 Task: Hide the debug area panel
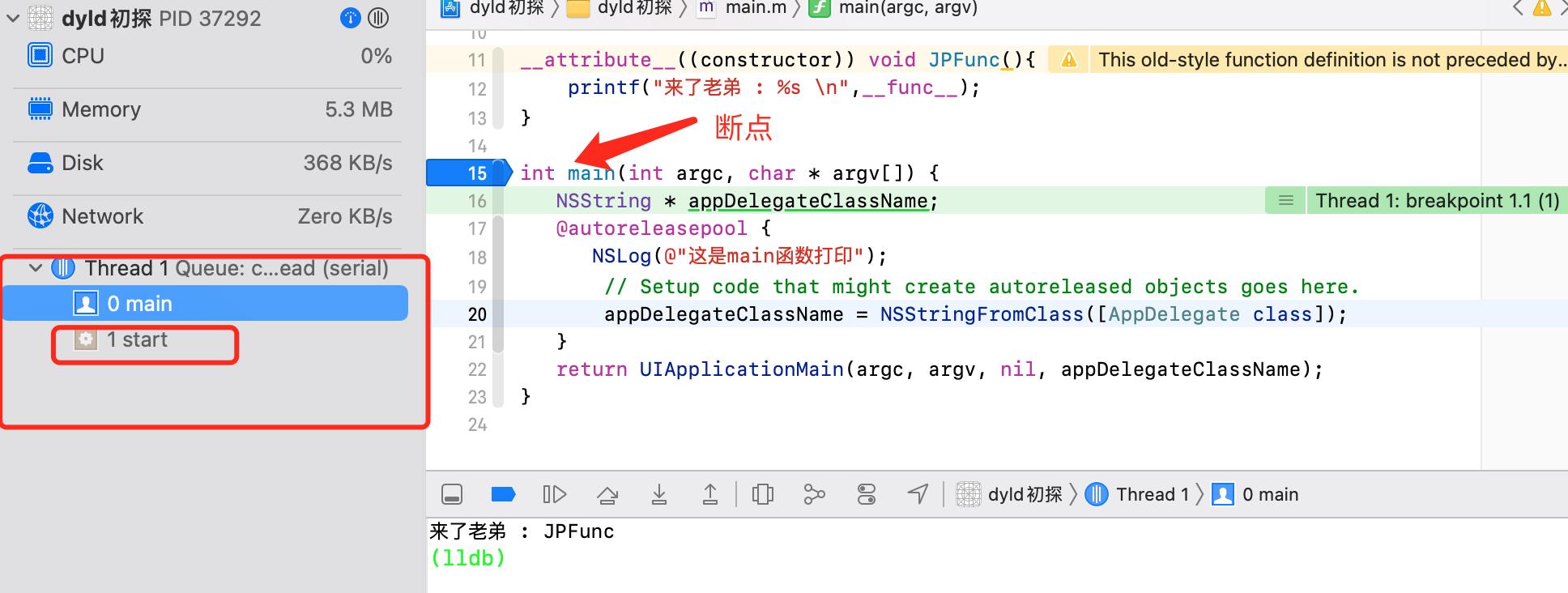pos(452,494)
